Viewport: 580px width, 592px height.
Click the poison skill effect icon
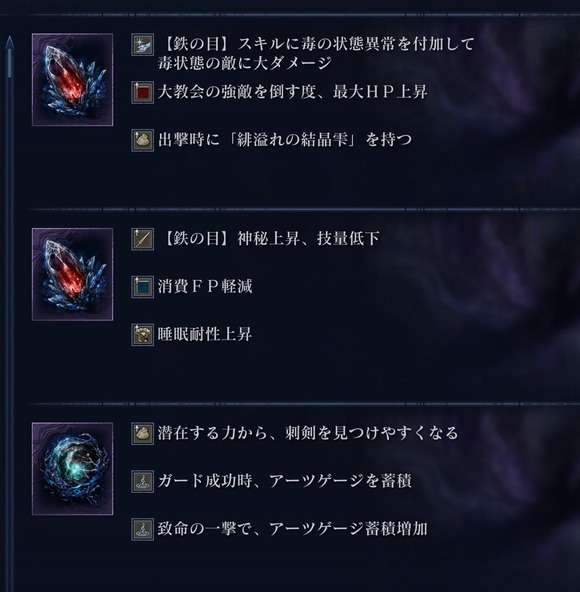pyautogui.click(x=142, y=45)
